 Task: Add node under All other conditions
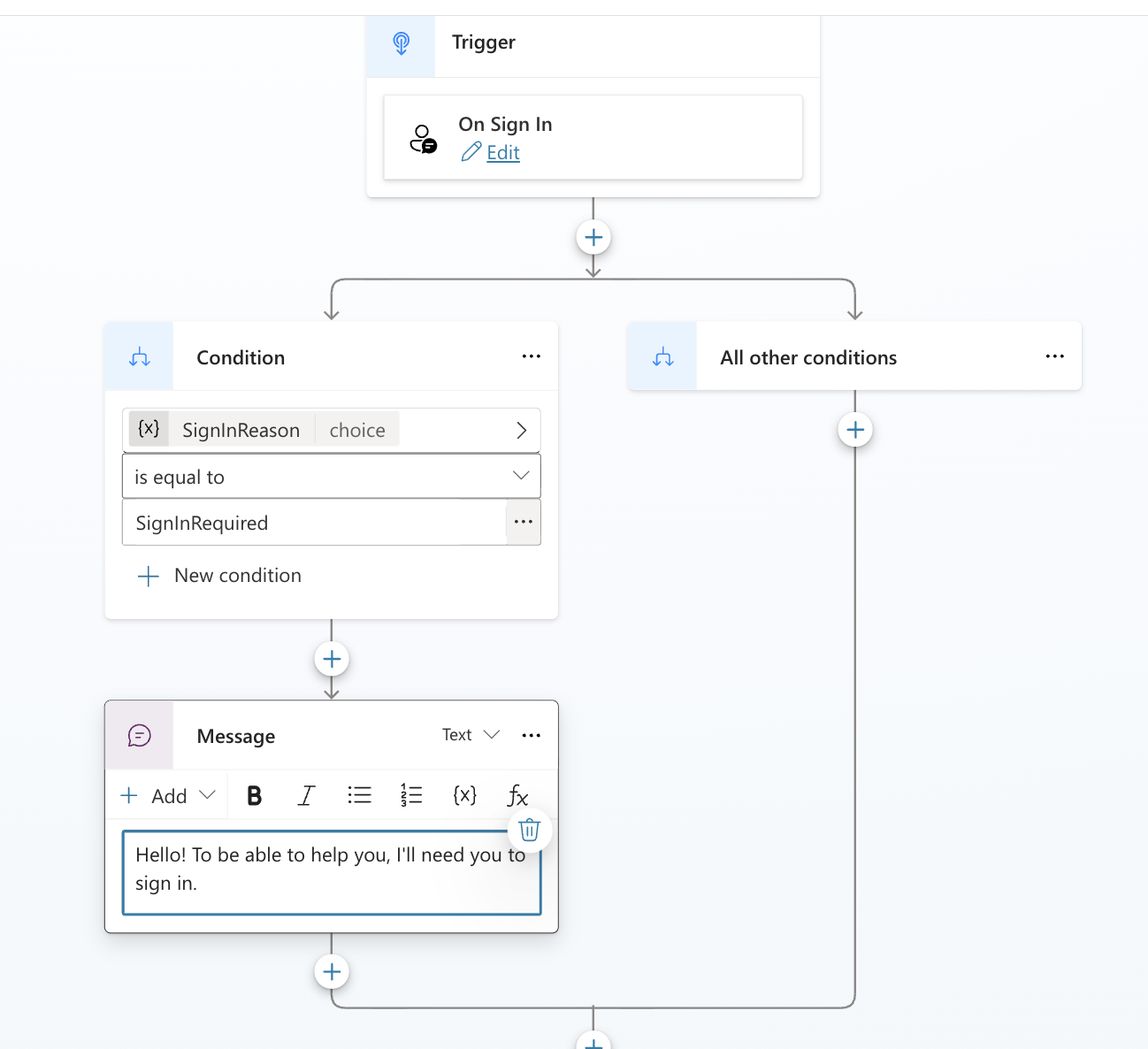pos(855,430)
